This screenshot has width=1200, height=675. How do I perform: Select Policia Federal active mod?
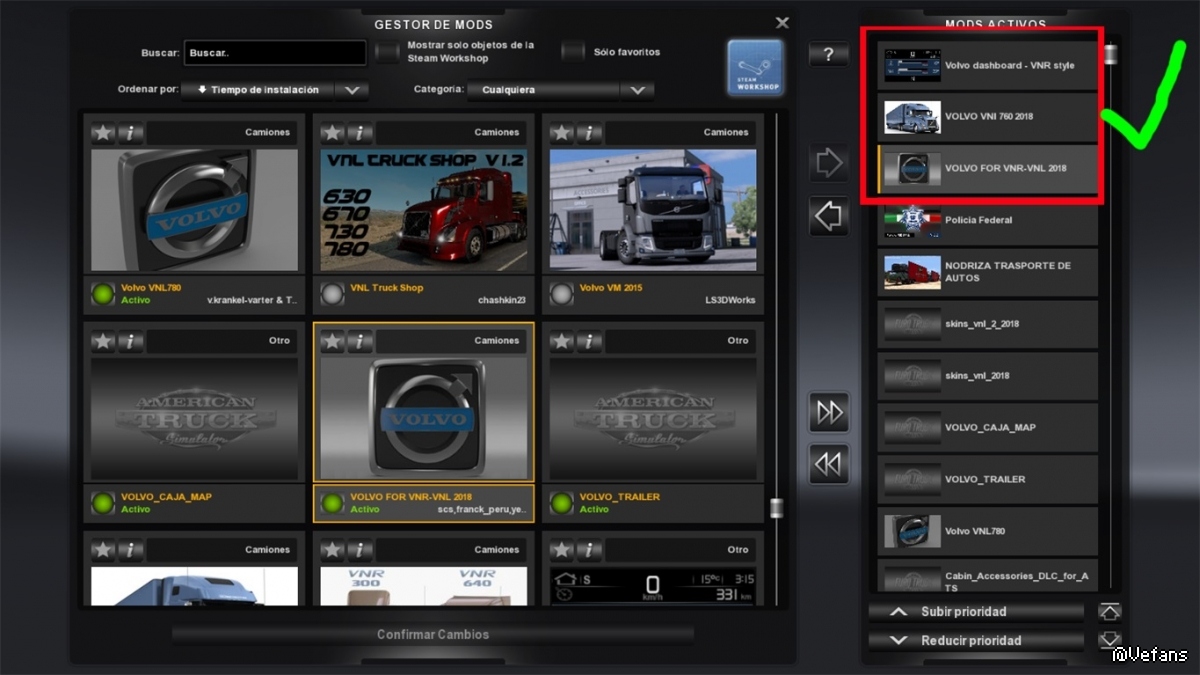[x=988, y=220]
